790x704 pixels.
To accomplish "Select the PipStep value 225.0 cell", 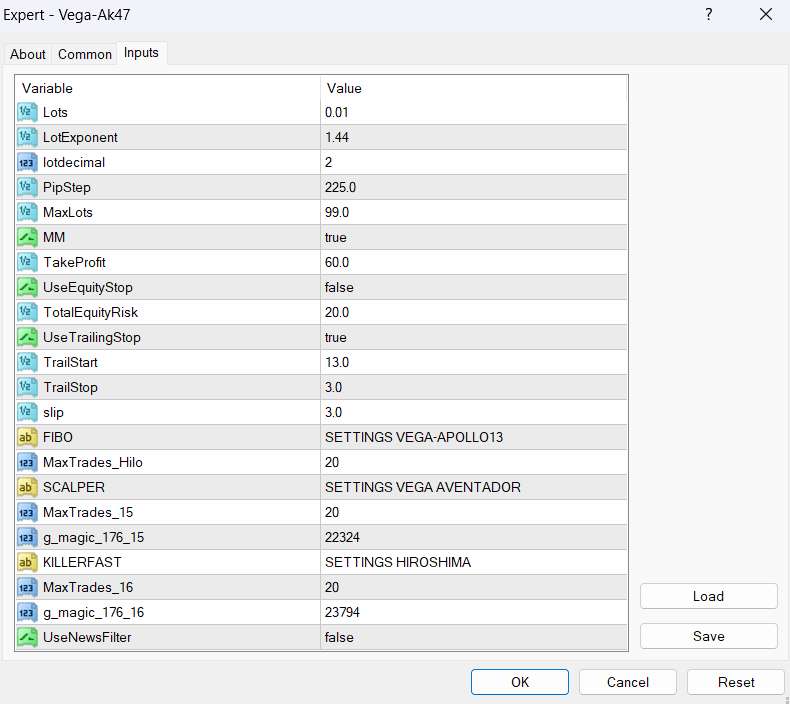I will (340, 187).
